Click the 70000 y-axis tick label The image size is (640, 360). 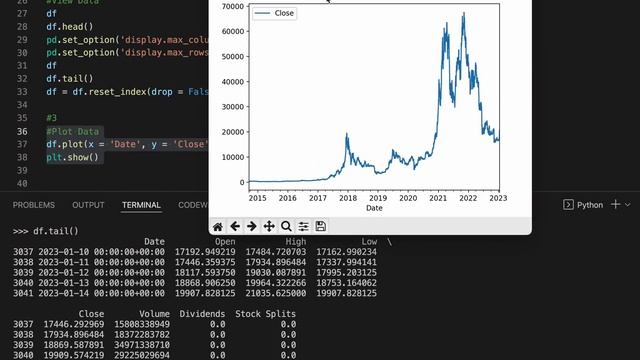(233, 6)
